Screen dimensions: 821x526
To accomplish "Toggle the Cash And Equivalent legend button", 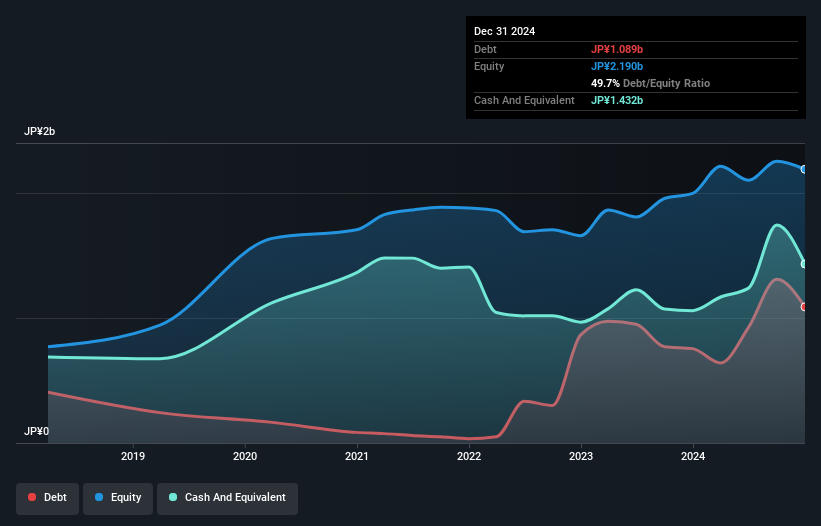I will [227, 498].
